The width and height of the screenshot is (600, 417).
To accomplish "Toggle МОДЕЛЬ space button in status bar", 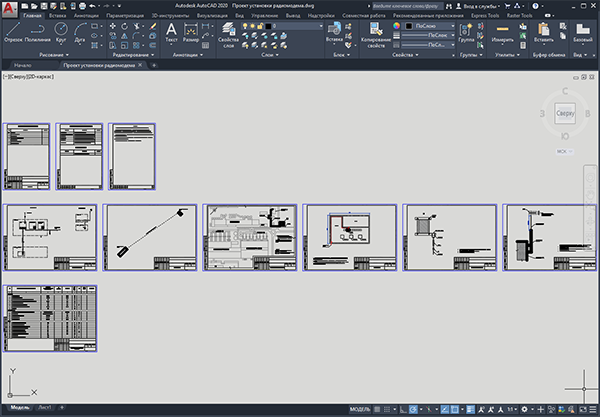I will point(360,410).
